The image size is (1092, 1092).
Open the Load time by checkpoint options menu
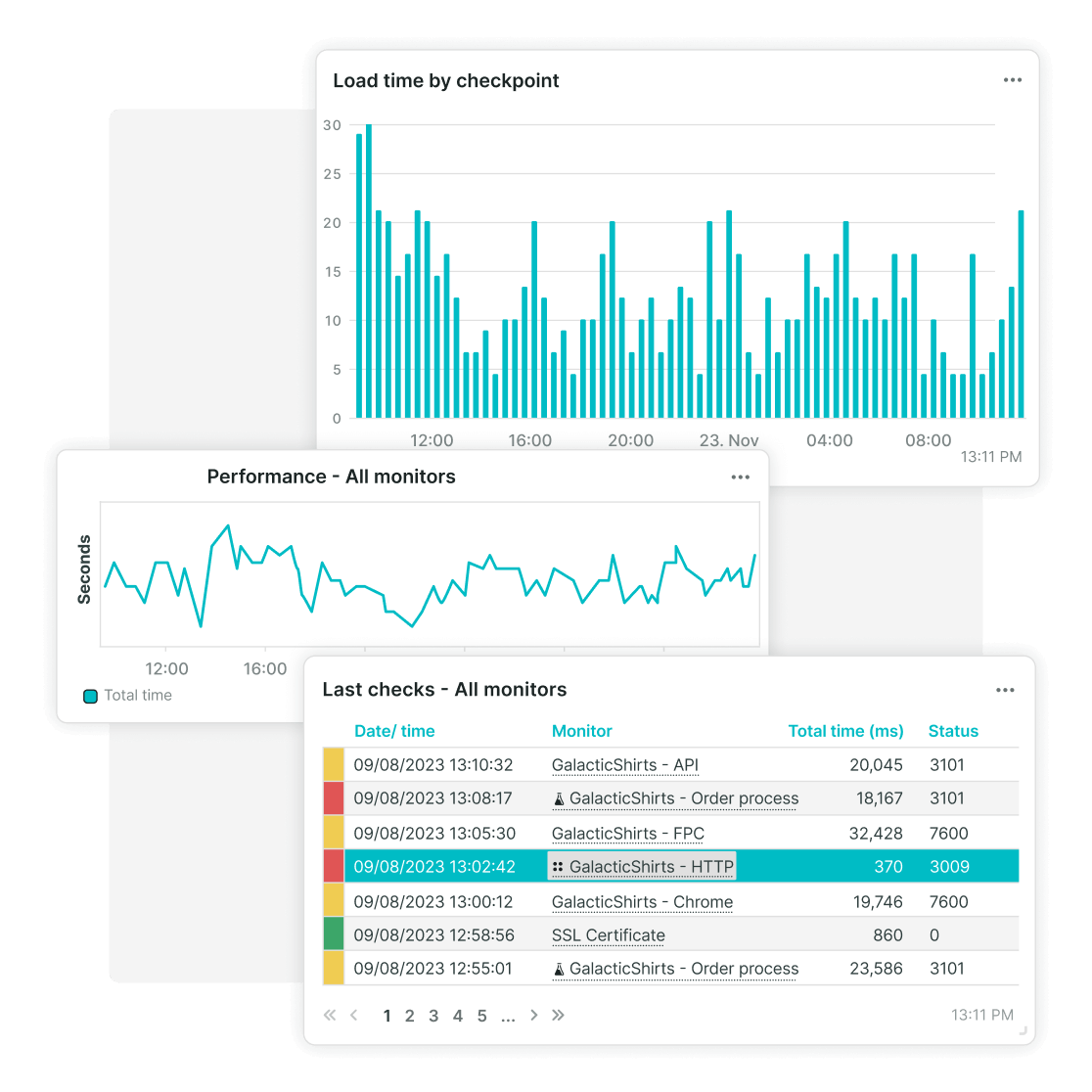tap(1012, 80)
